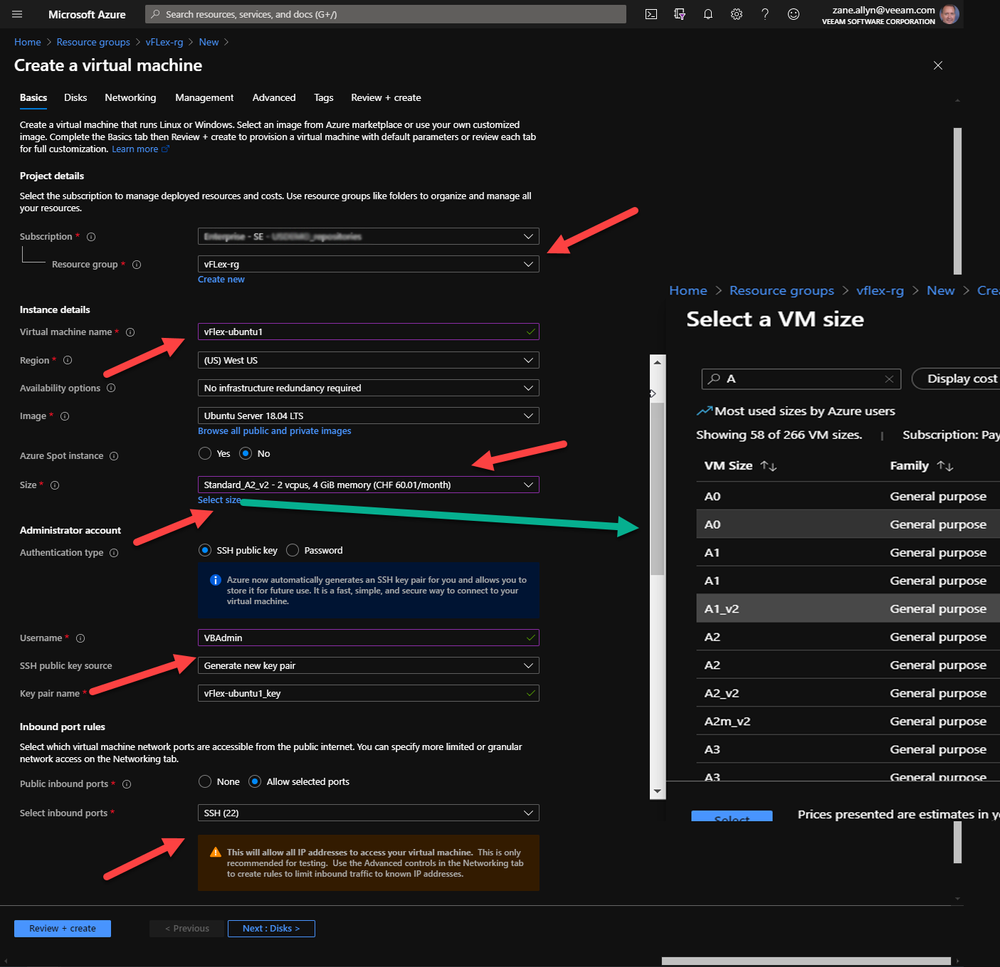Switch to the Networking tab
The image size is (1000, 967).
(x=130, y=98)
